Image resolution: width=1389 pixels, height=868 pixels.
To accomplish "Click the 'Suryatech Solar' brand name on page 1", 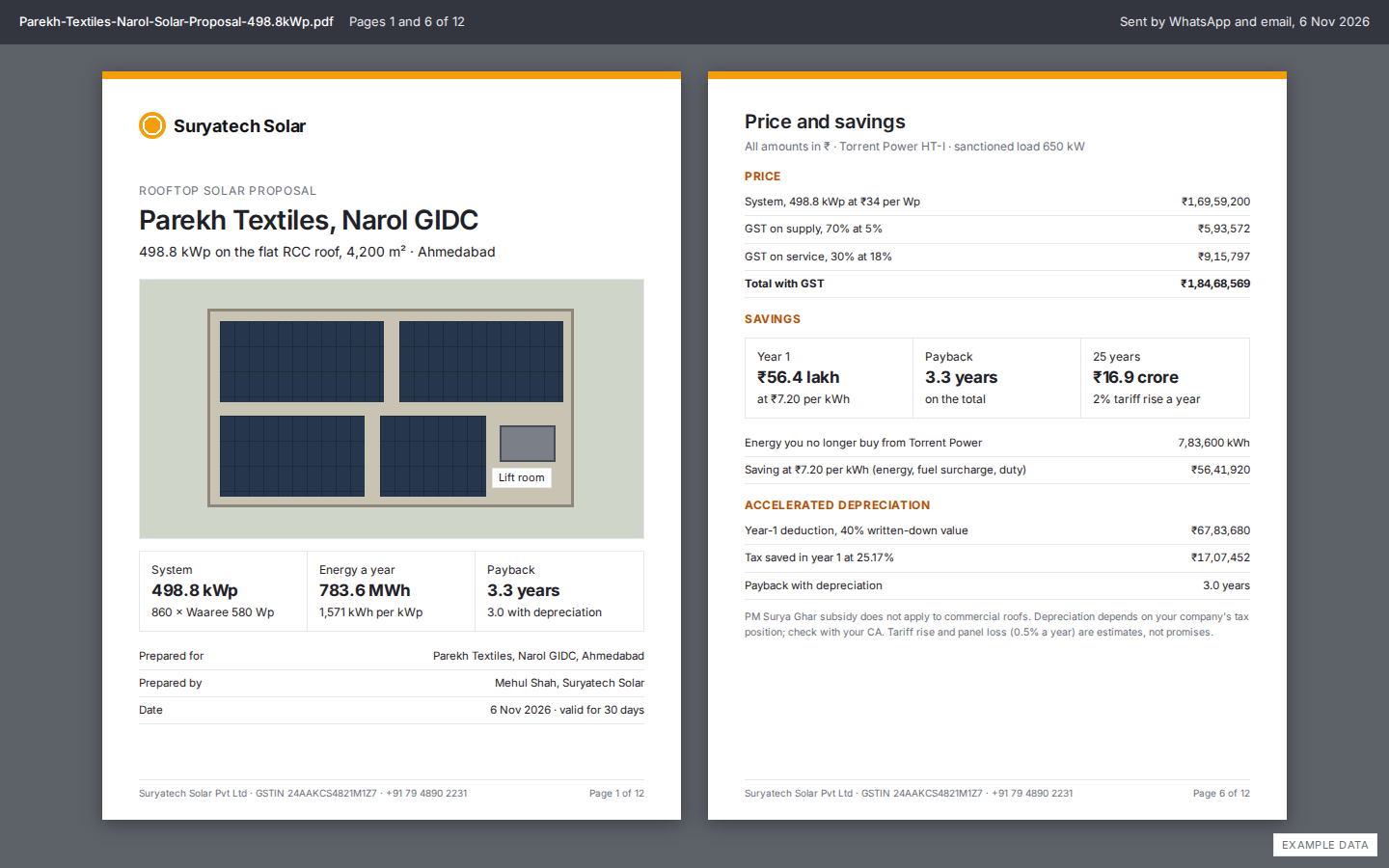I will [x=239, y=126].
